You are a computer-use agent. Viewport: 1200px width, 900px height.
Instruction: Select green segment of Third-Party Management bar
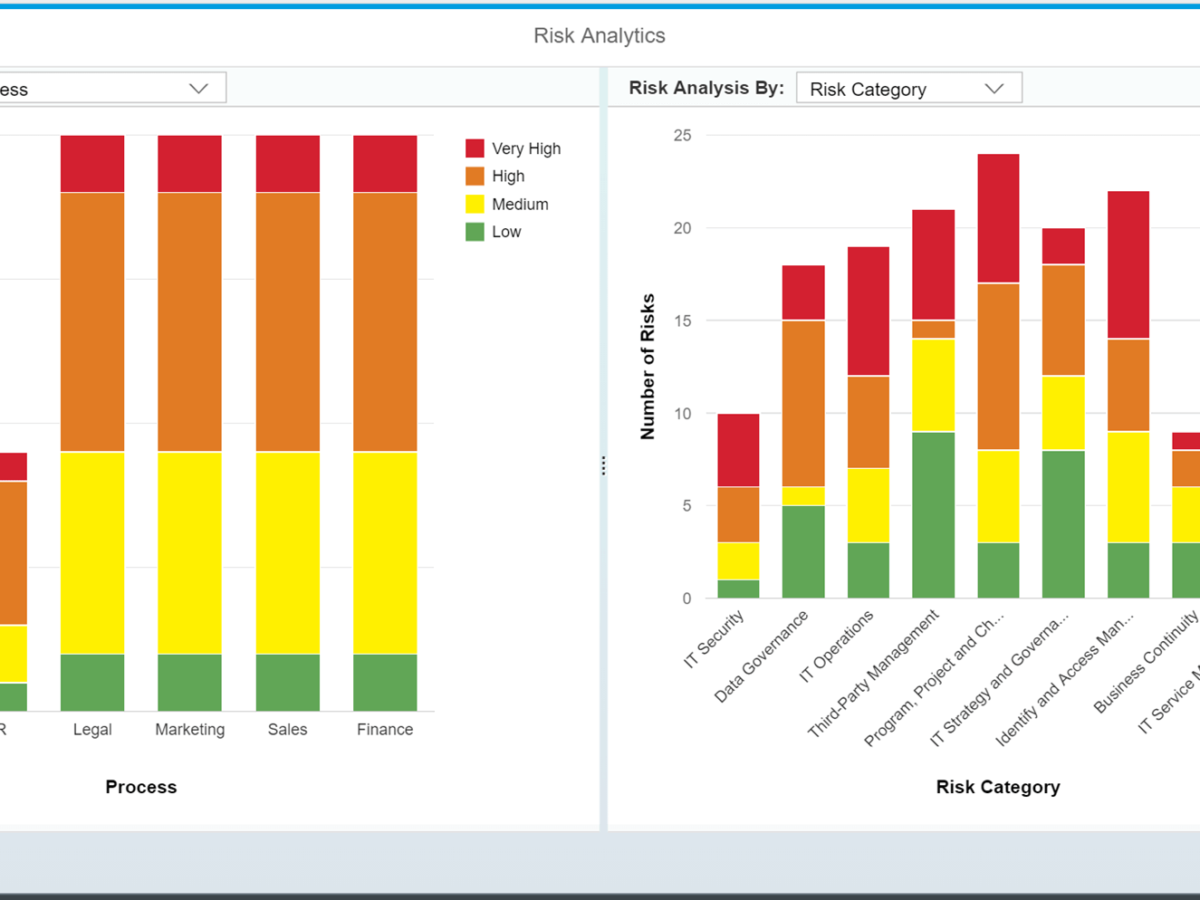point(933,515)
